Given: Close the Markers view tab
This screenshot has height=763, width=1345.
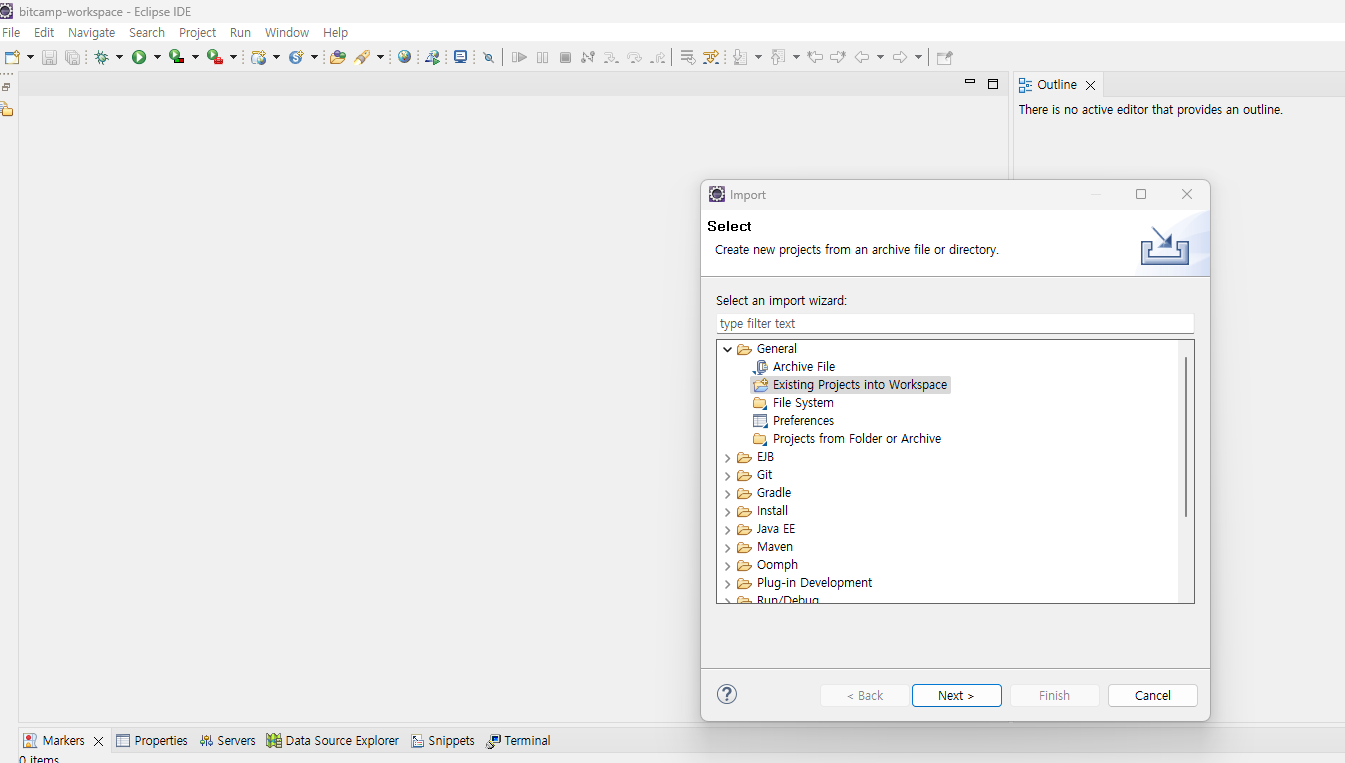Looking at the screenshot, I should pos(98,741).
